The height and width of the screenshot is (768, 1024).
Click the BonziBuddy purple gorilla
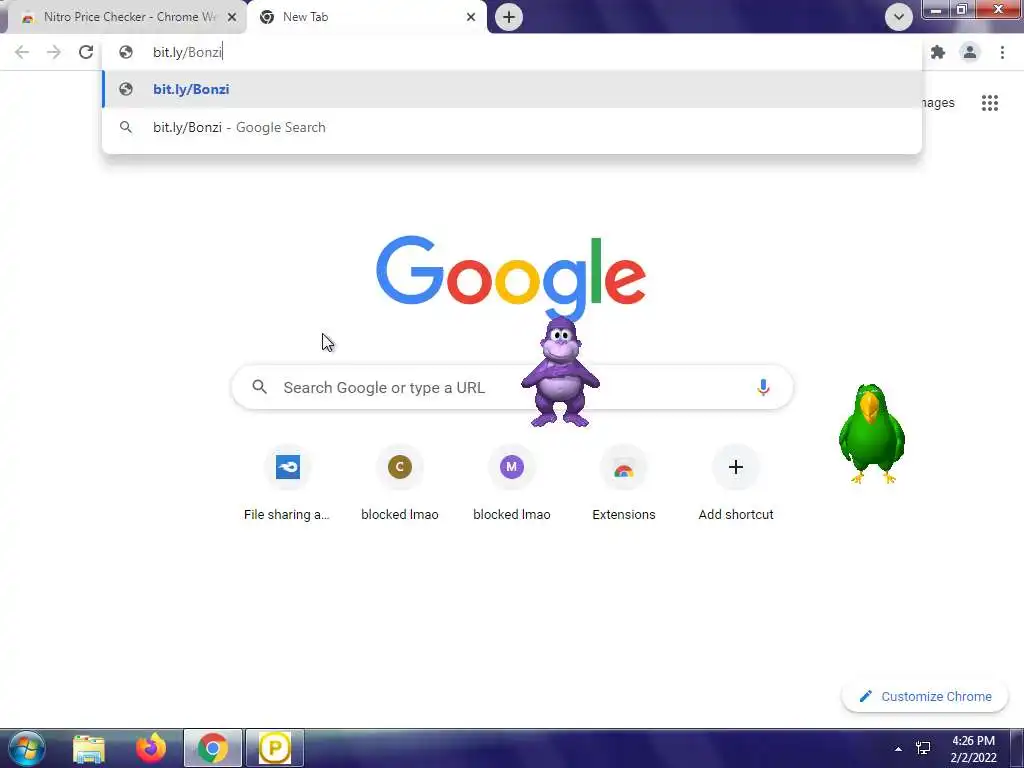(560, 372)
